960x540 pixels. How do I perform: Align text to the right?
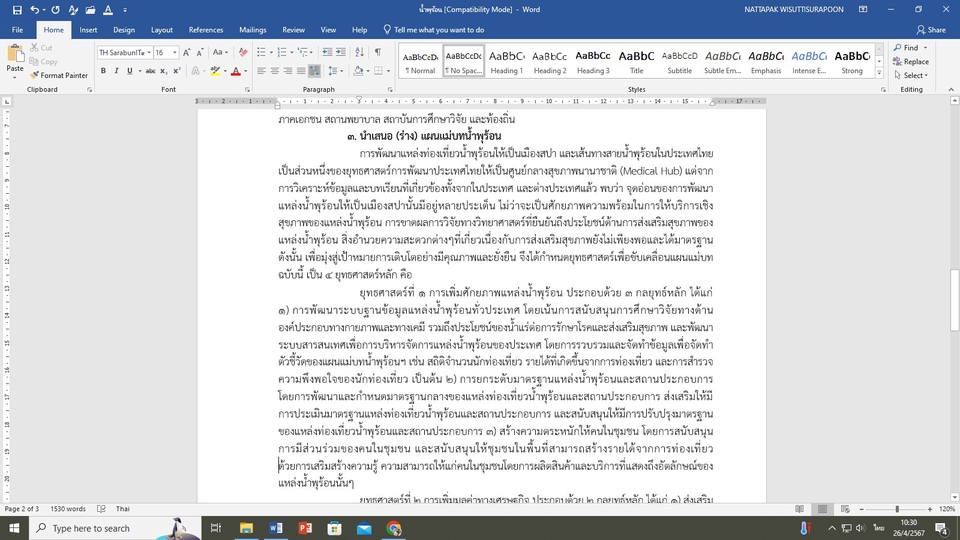(288, 71)
